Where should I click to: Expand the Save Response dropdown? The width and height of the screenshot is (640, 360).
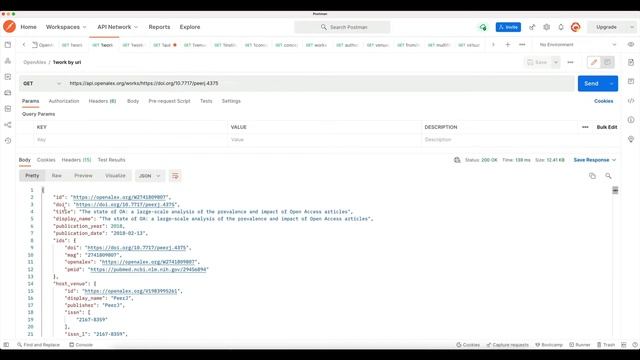click(x=595, y=160)
